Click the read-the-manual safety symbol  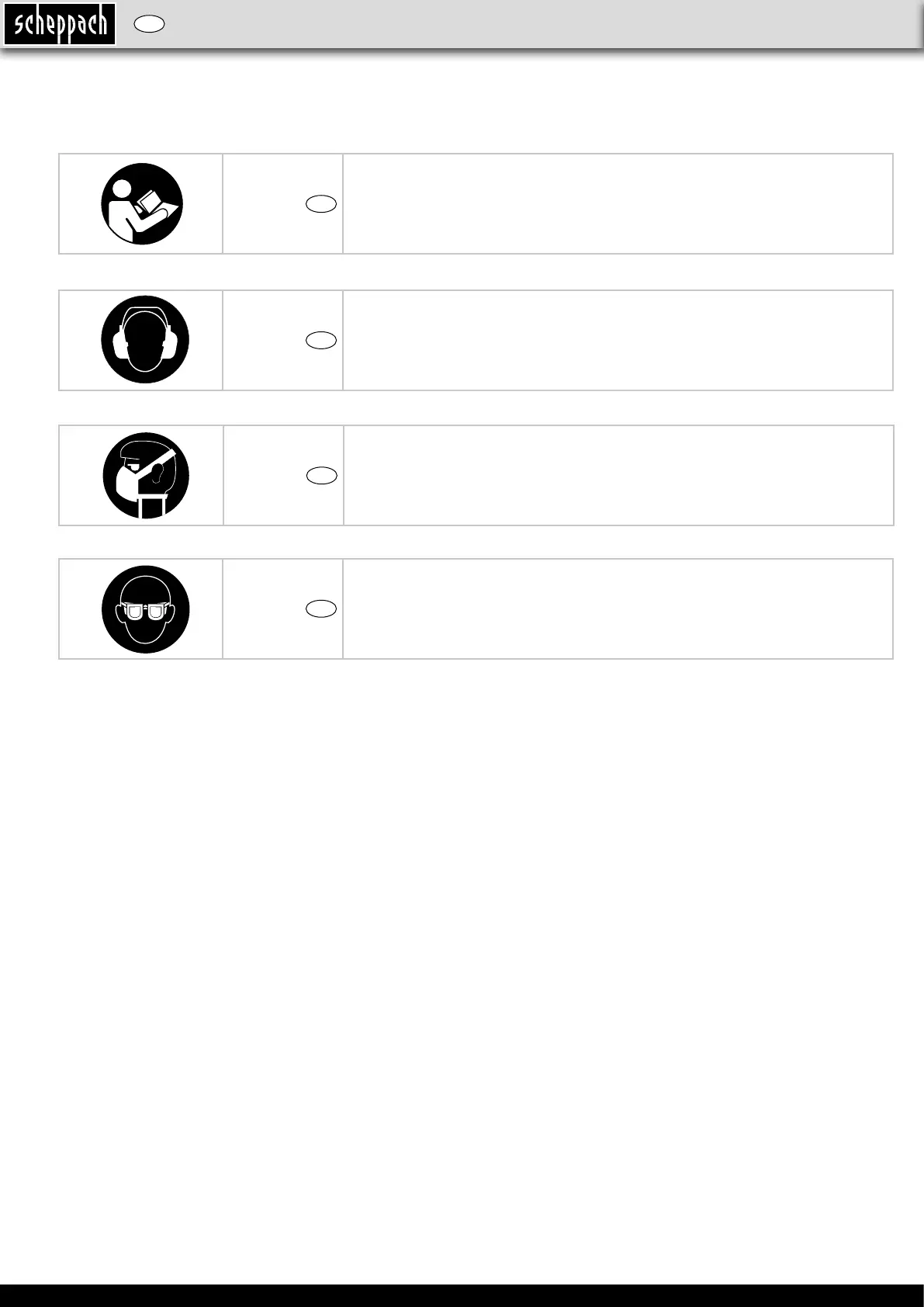click(142, 203)
